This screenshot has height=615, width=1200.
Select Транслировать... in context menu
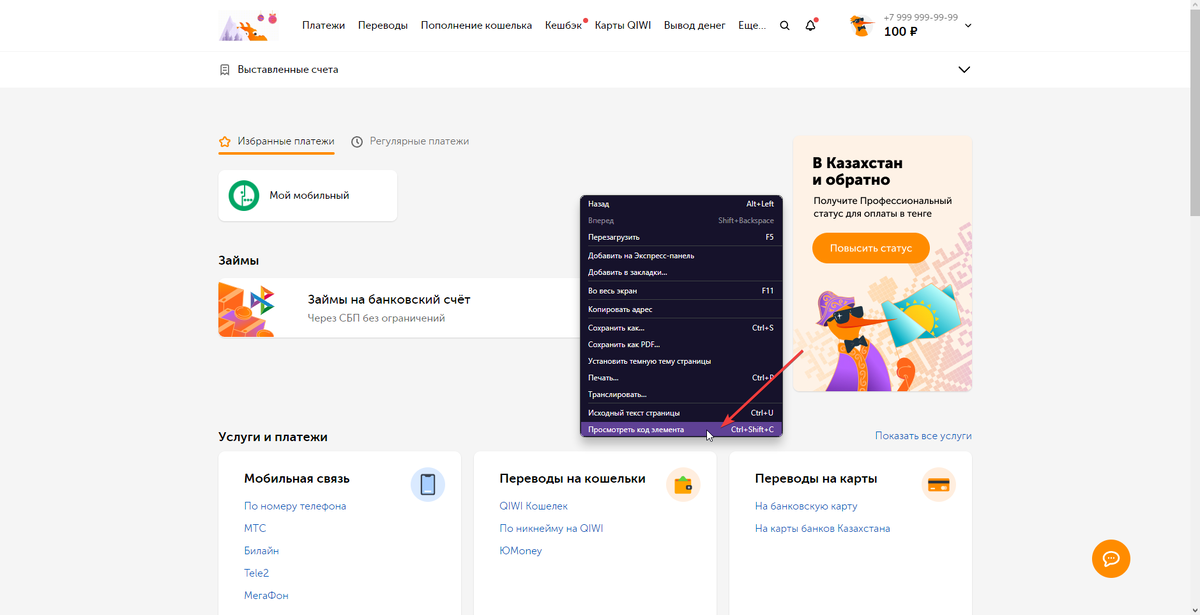coord(681,394)
